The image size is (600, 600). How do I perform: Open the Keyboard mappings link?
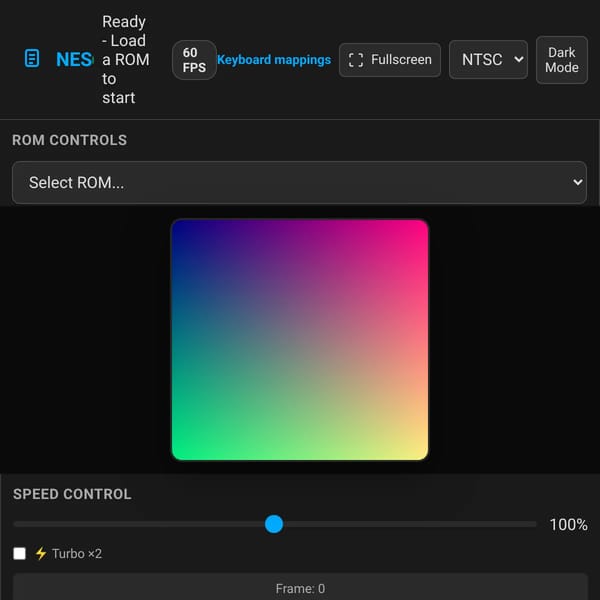(x=274, y=60)
